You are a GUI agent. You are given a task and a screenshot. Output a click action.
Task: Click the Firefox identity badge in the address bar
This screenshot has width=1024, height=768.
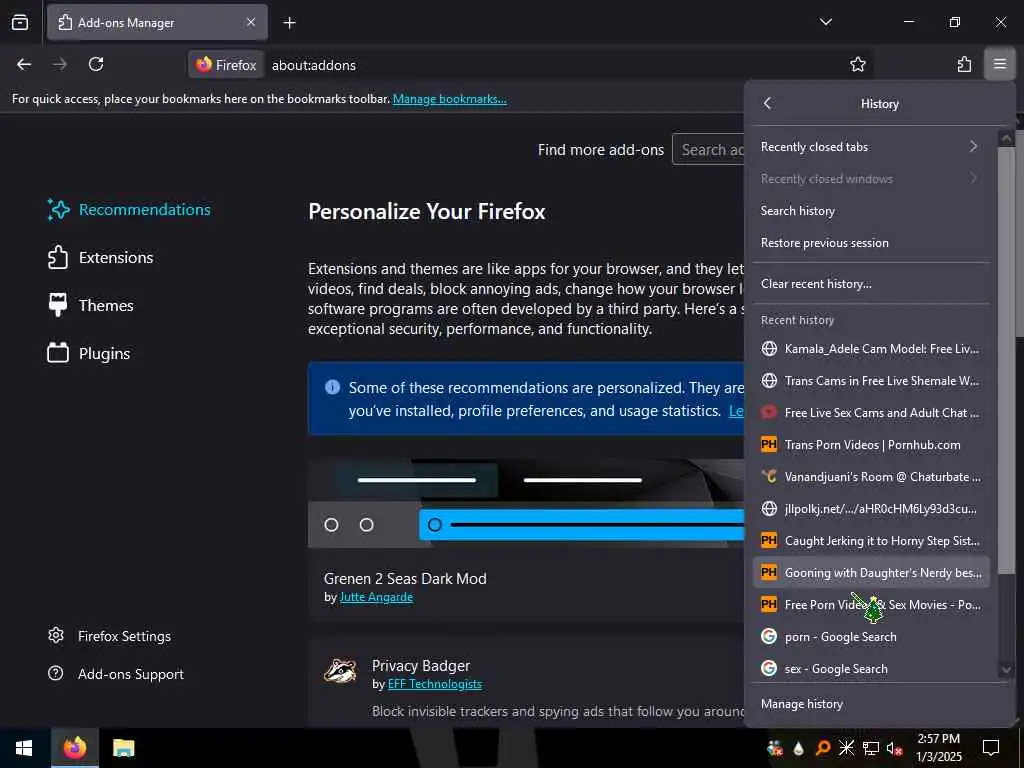pyautogui.click(x=226, y=65)
